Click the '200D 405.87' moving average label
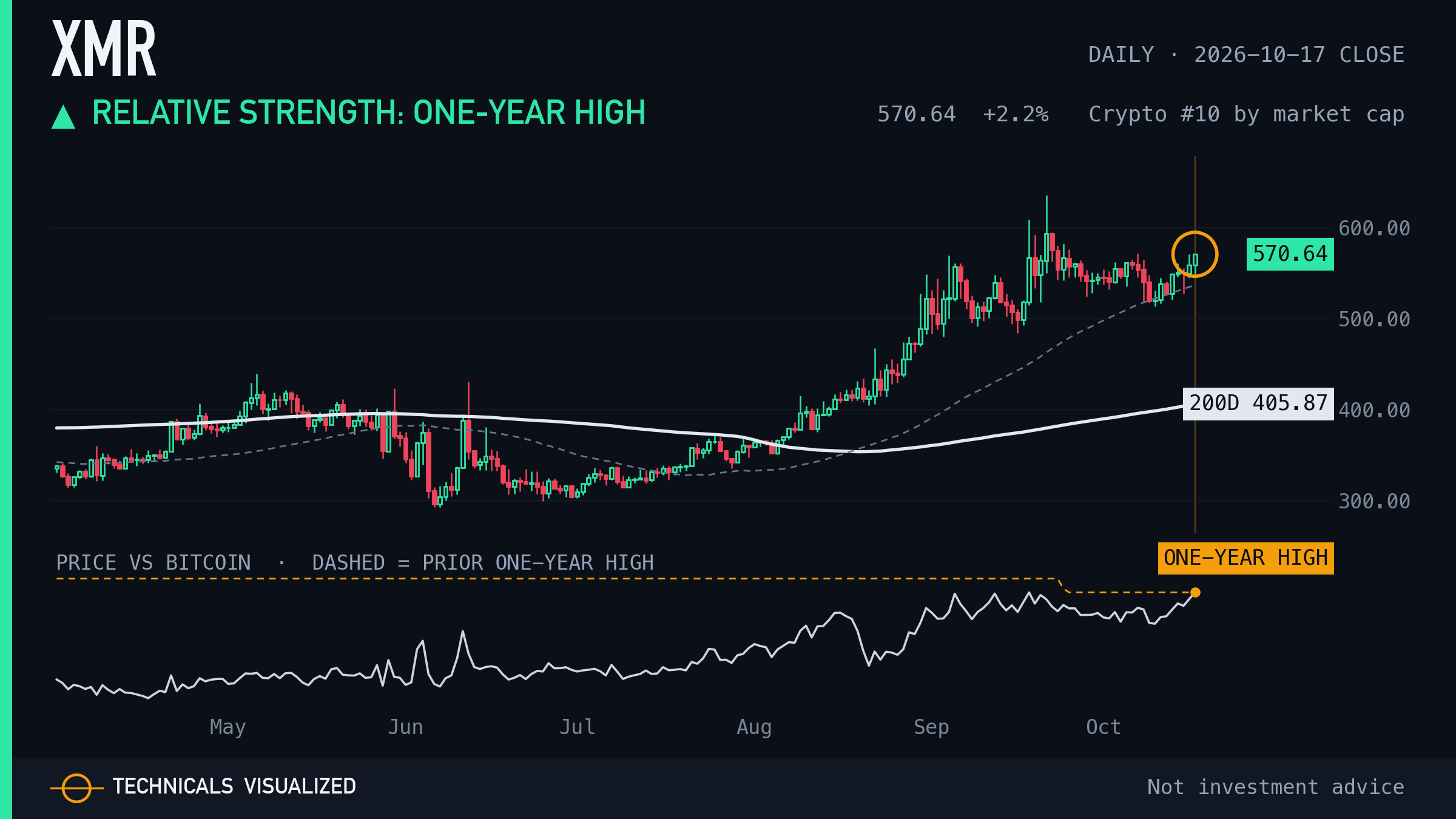The image size is (1456, 819). pyautogui.click(x=1258, y=403)
